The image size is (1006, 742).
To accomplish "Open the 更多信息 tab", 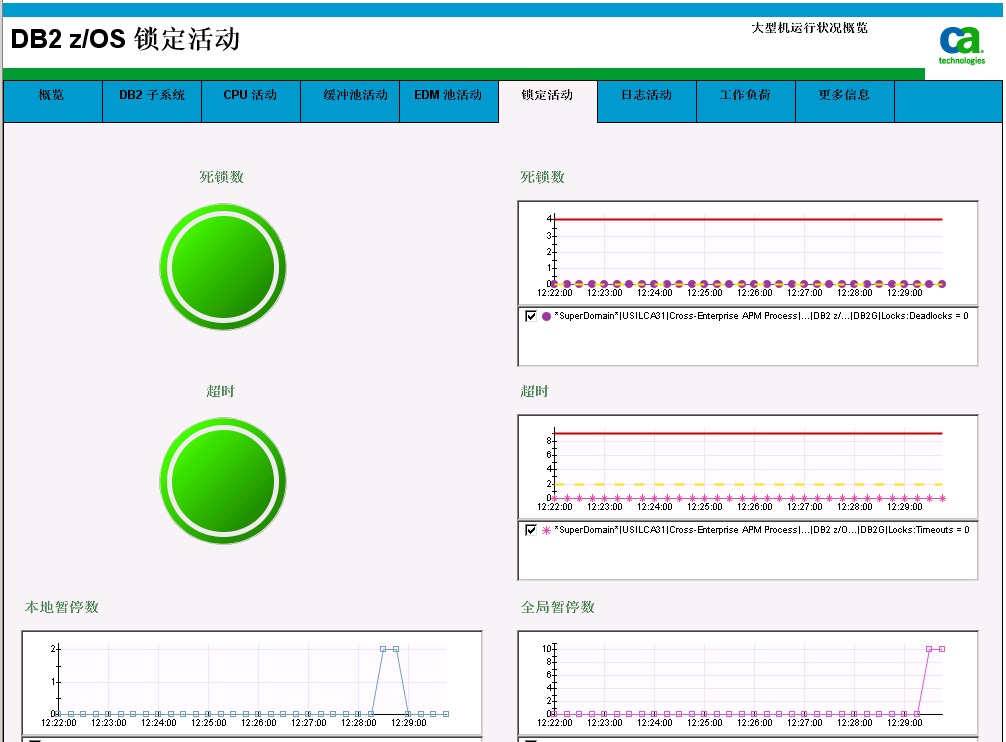I will point(844,95).
